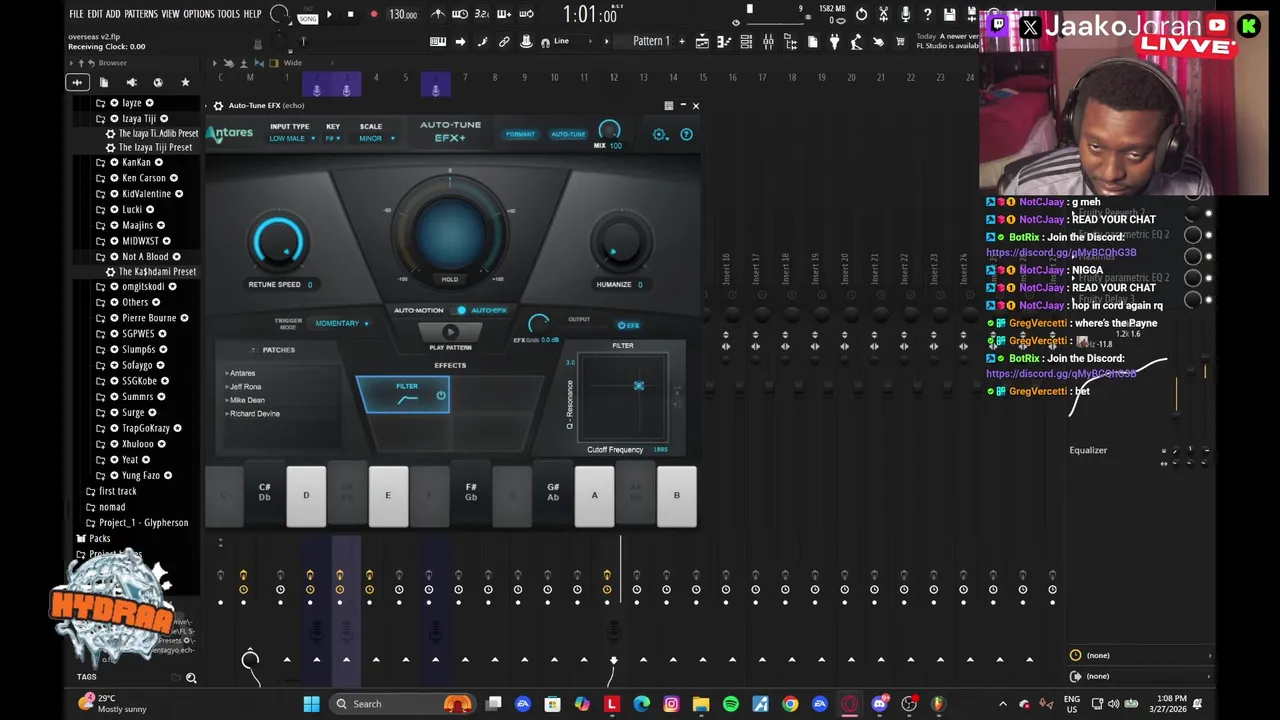1280x720 pixels.
Task: Open the OPTIONS menu
Action: pyautogui.click(x=199, y=14)
